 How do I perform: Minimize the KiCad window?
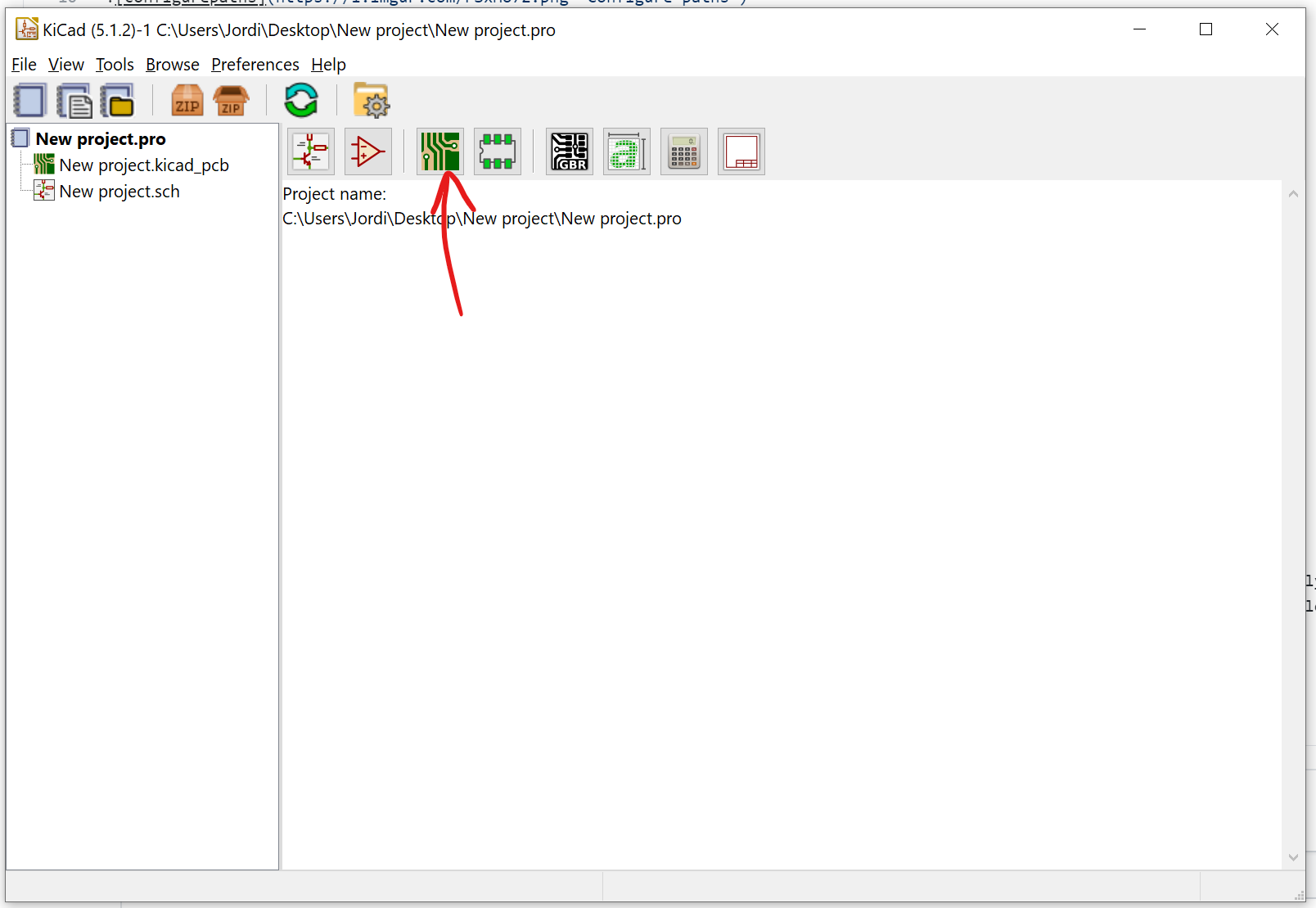pyautogui.click(x=1139, y=29)
